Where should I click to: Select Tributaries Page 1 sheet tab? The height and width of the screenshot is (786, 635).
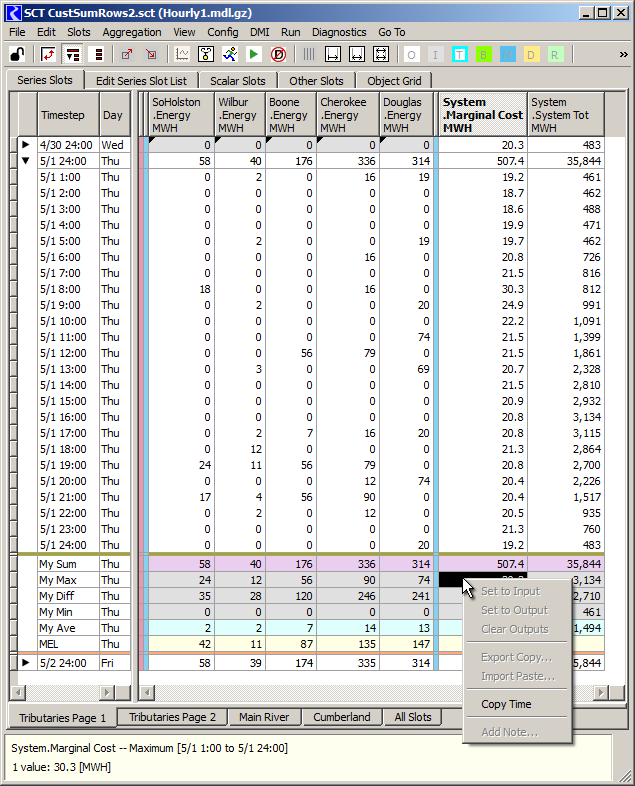[x=62, y=718]
